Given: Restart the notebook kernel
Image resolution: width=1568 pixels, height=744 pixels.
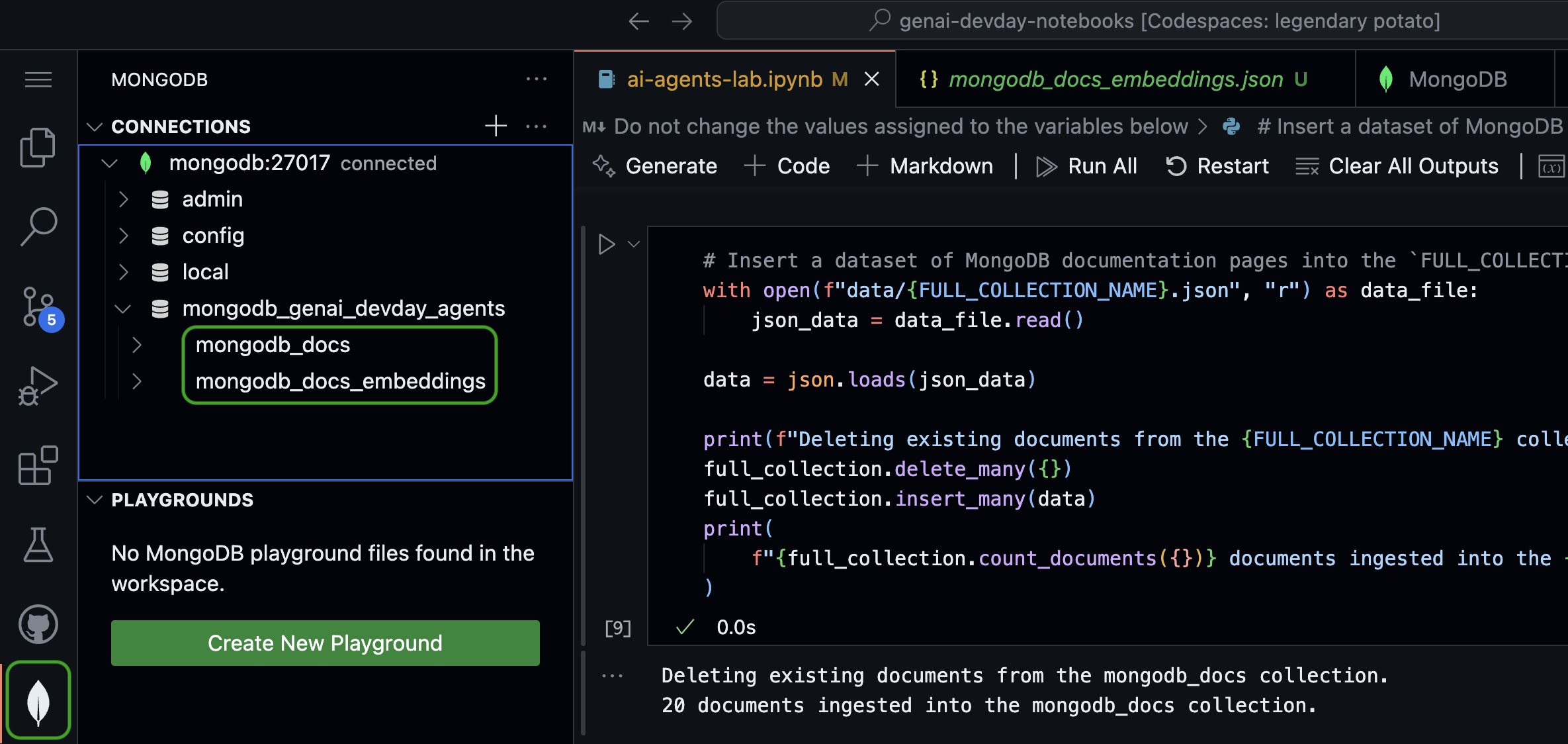Looking at the screenshot, I should 1217,166.
